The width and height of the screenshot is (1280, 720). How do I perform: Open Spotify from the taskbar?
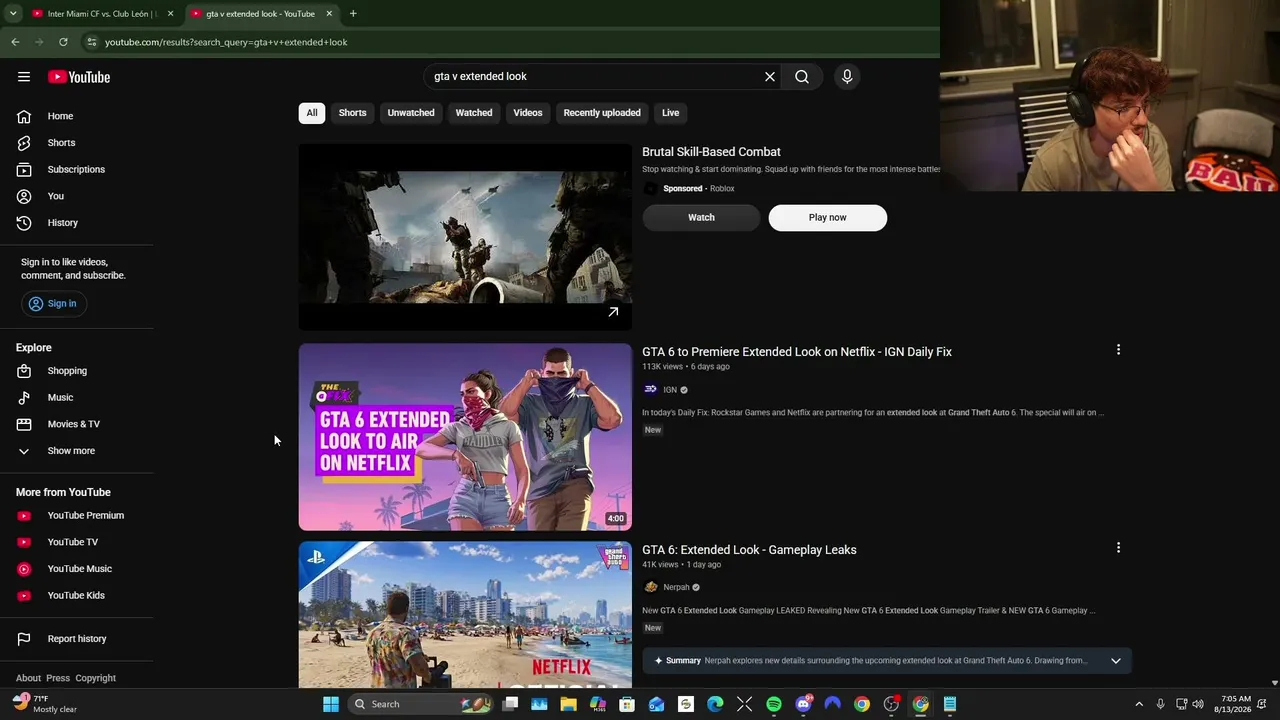pyautogui.click(x=774, y=704)
